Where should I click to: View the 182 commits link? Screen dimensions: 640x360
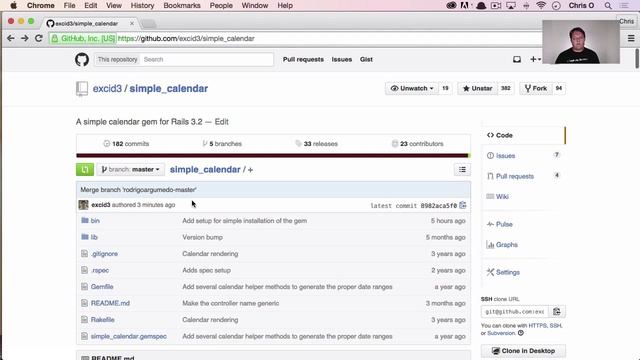126,144
